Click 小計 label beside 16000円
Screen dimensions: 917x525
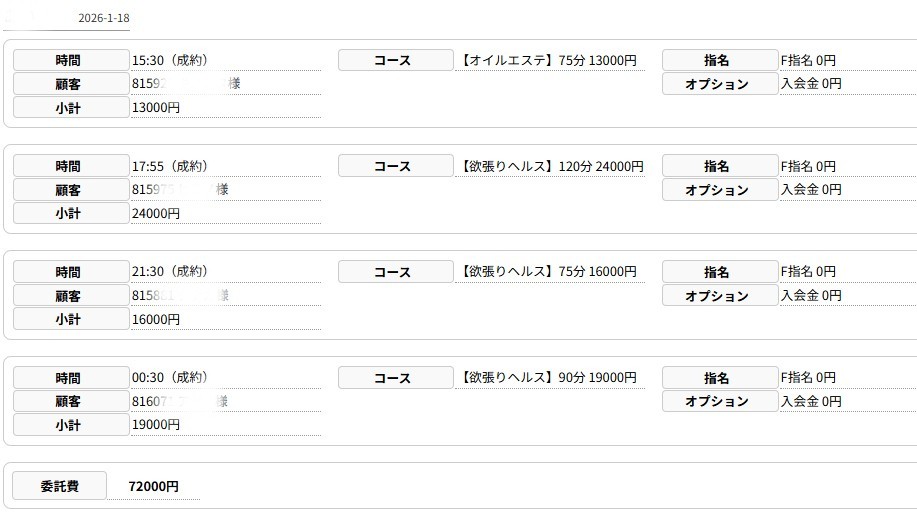[x=71, y=320]
